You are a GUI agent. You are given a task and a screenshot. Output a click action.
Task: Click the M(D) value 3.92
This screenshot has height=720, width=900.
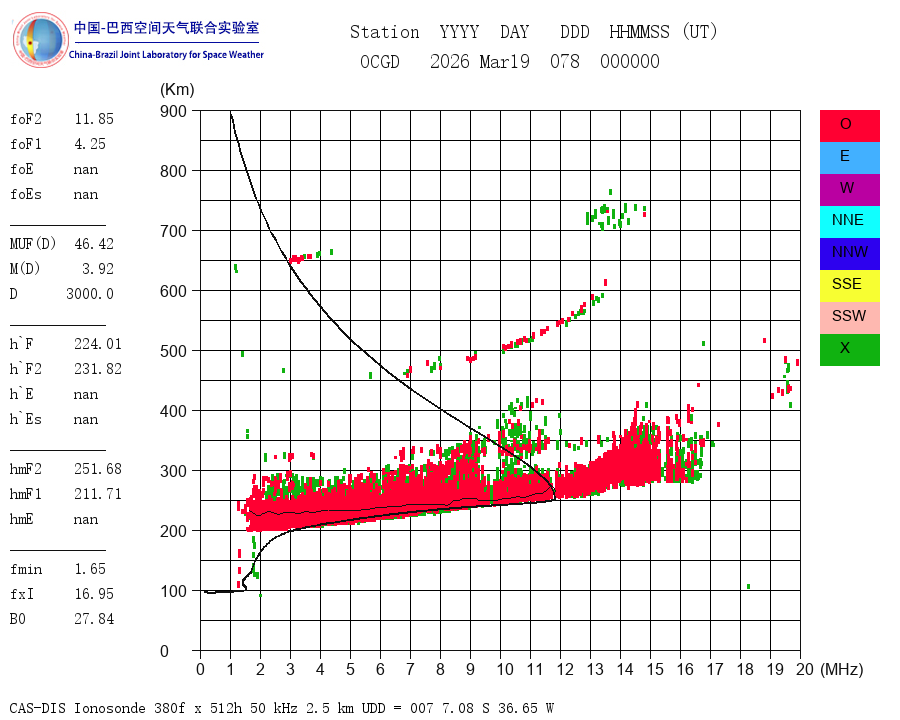pyautogui.click(x=98, y=269)
